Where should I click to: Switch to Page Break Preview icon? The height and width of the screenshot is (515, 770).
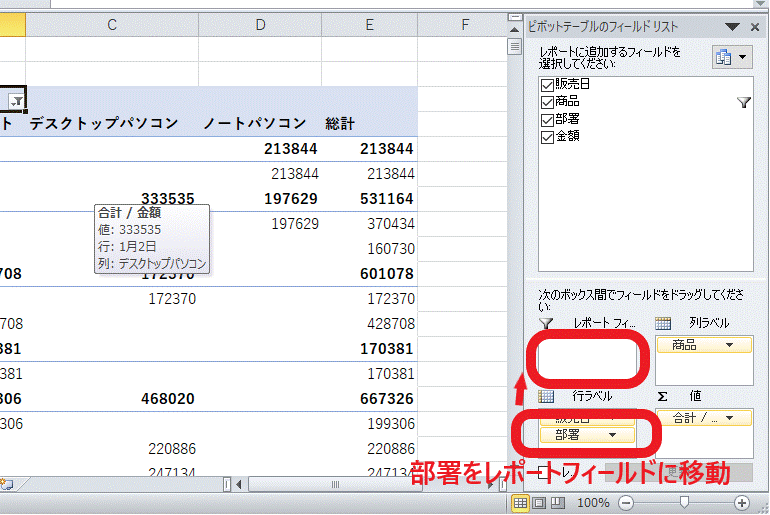tap(558, 502)
